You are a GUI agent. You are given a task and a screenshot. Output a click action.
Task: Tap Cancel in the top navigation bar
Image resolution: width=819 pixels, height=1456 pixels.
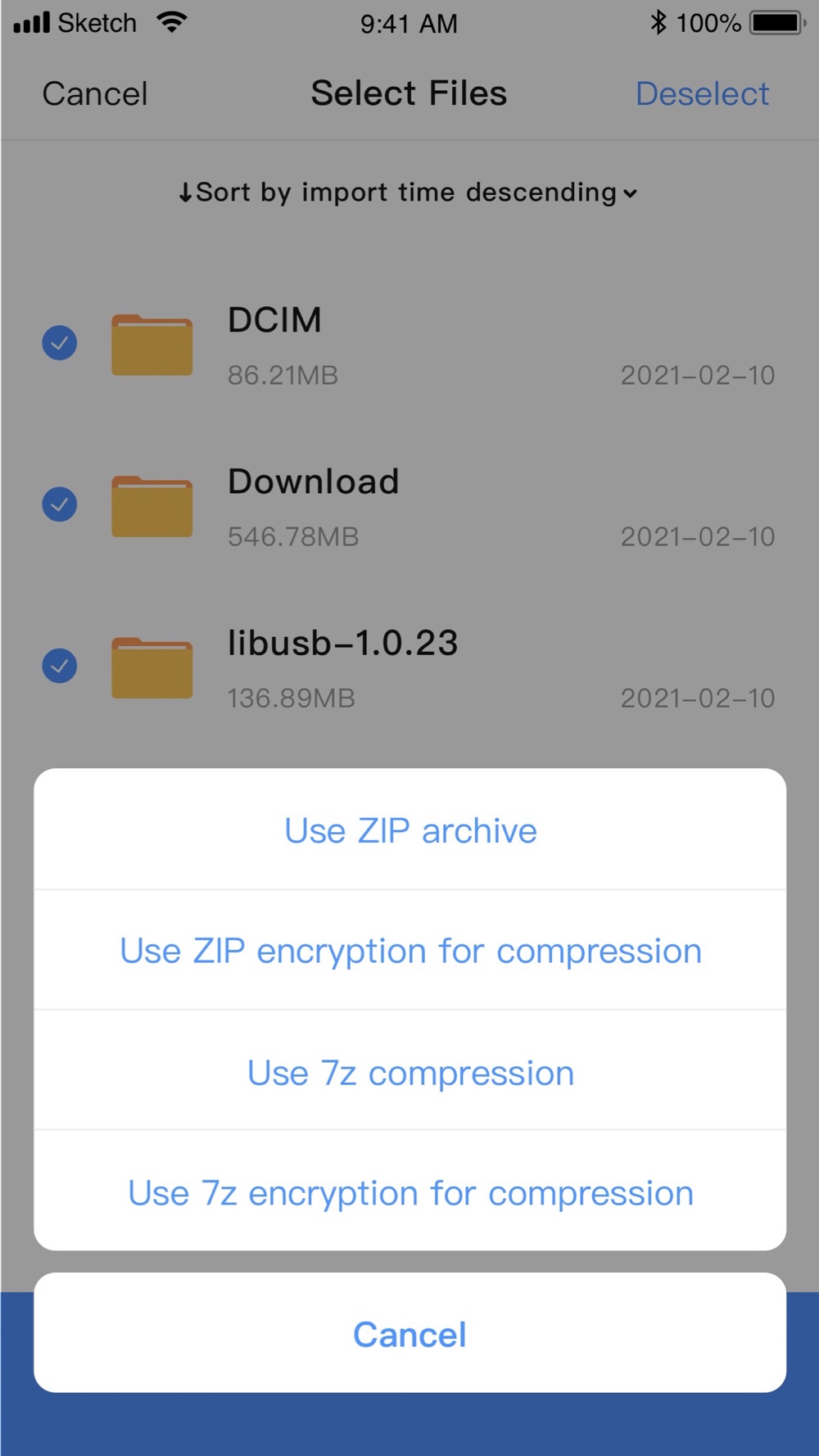tap(95, 93)
